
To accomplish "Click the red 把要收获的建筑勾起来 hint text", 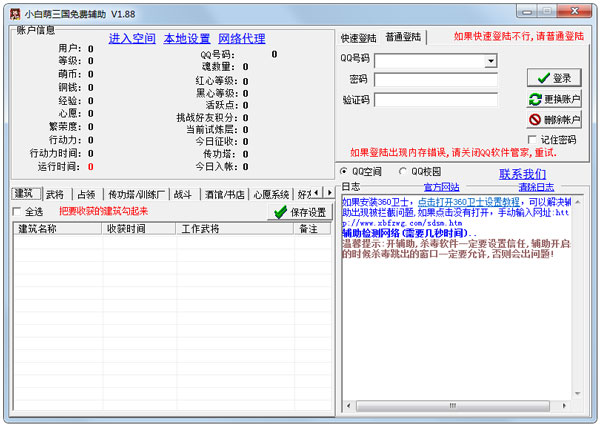I will pyautogui.click(x=104, y=211).
